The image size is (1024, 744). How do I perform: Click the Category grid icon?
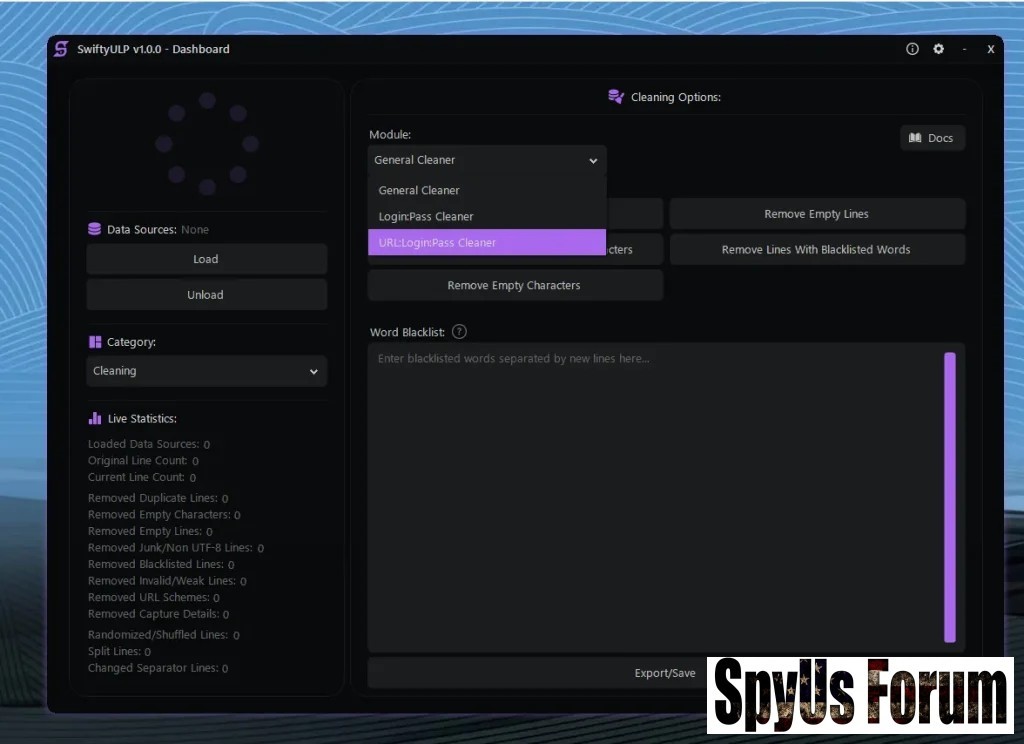(95, 342)
